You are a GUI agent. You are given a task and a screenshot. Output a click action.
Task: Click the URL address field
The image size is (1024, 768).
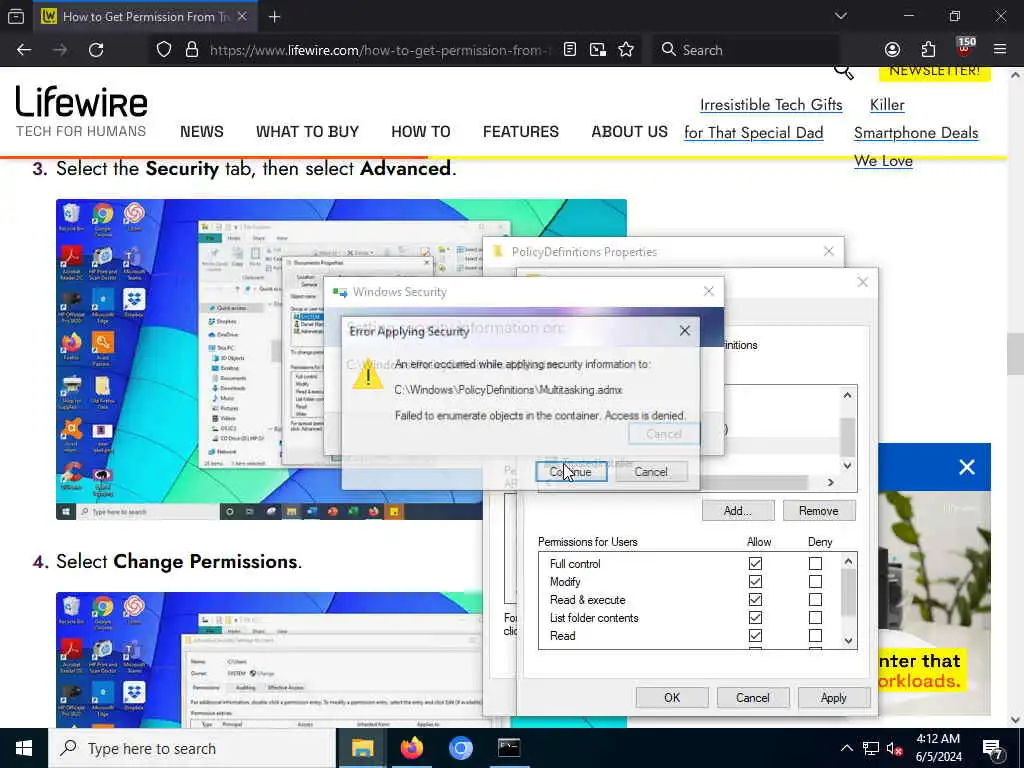pyautogui.click(x=379, y=50)
